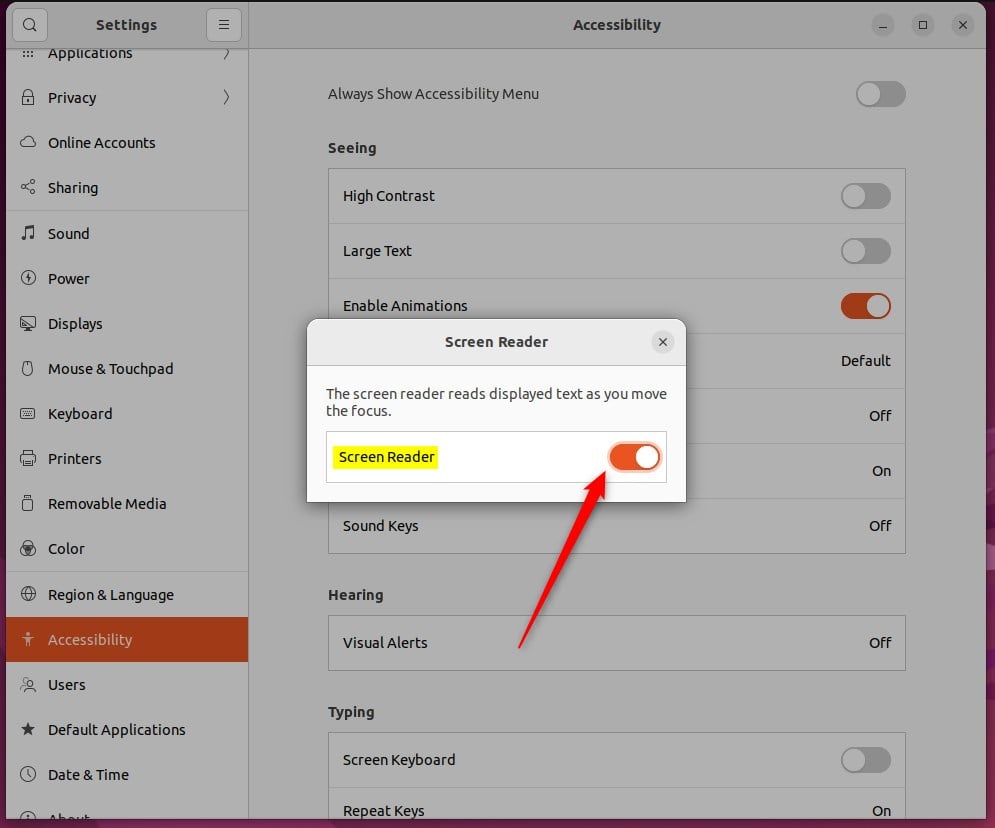This screenshot has width=995, height=828.
Task: Open the Sound Keys settings row
Action: (x=616, y=526)
